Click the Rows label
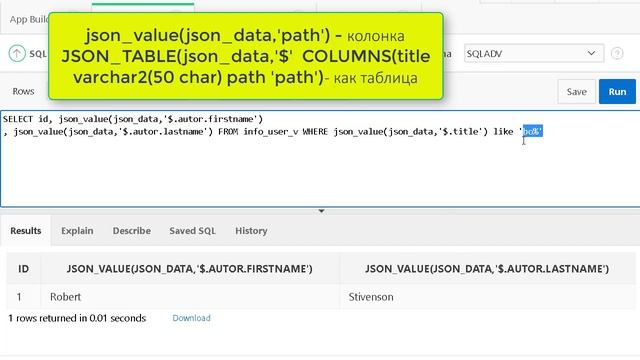640x360 pixels. click(23, 91)
